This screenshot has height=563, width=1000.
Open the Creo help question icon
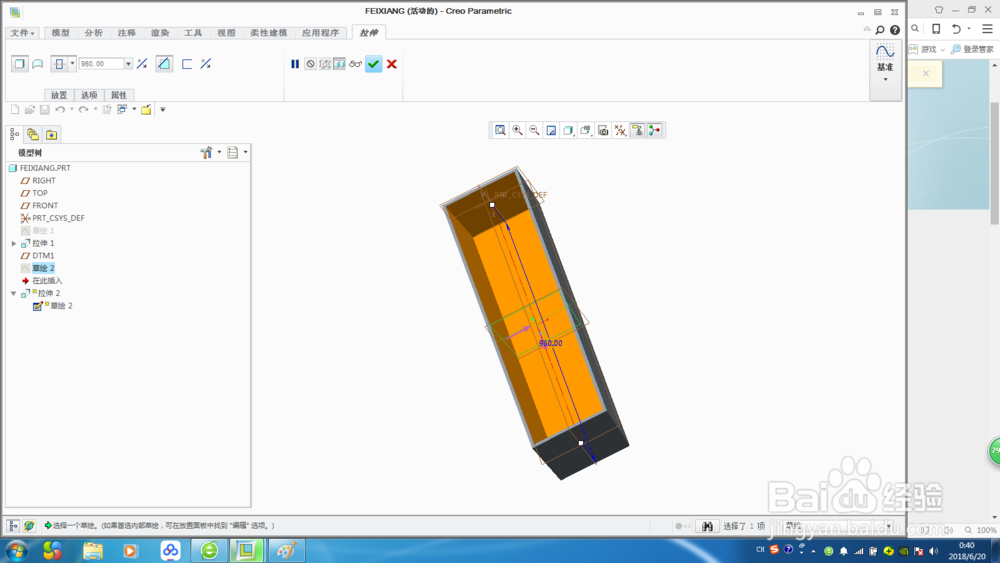[x=895, y=30]
